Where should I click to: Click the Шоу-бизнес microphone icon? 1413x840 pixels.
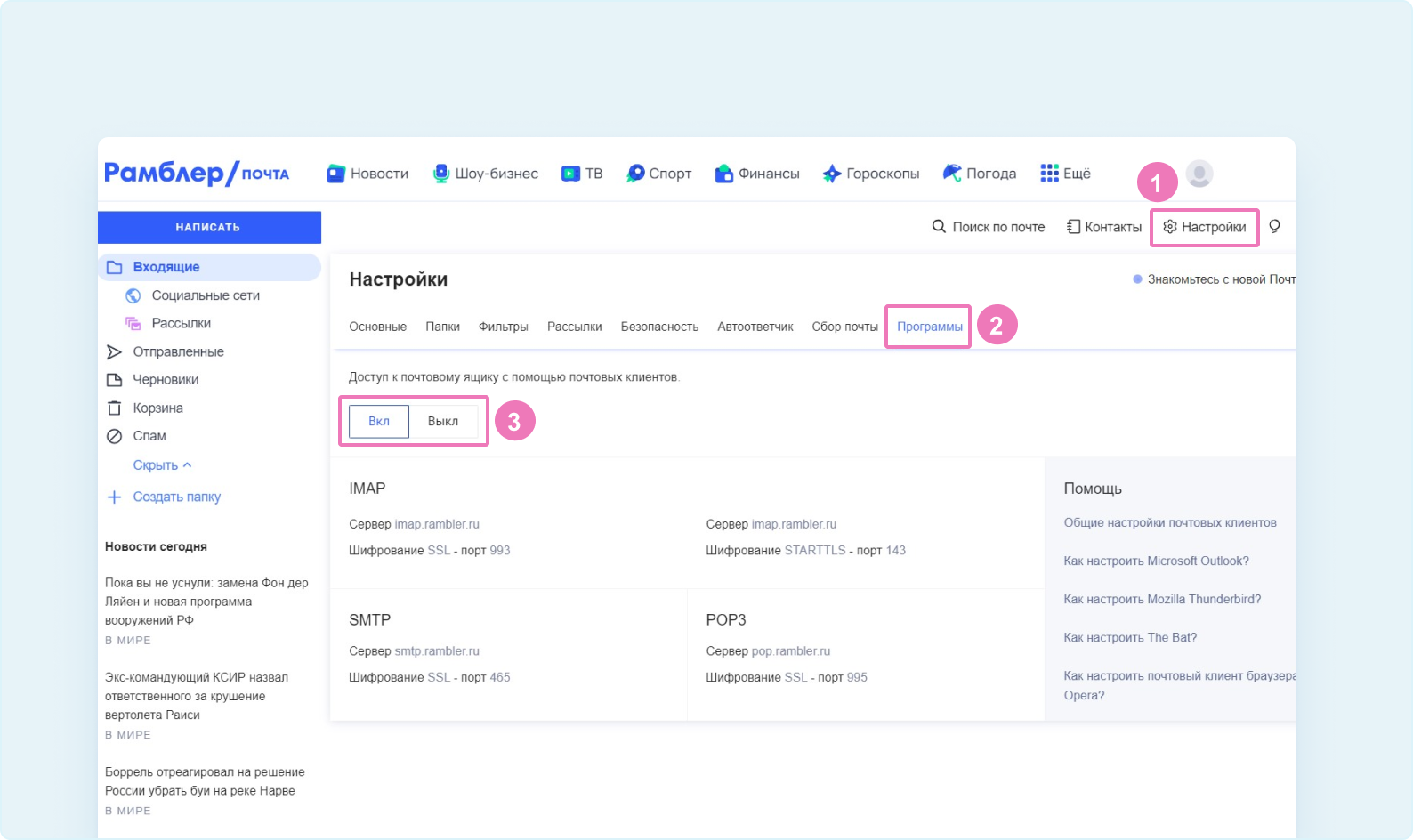click(441, 174)
